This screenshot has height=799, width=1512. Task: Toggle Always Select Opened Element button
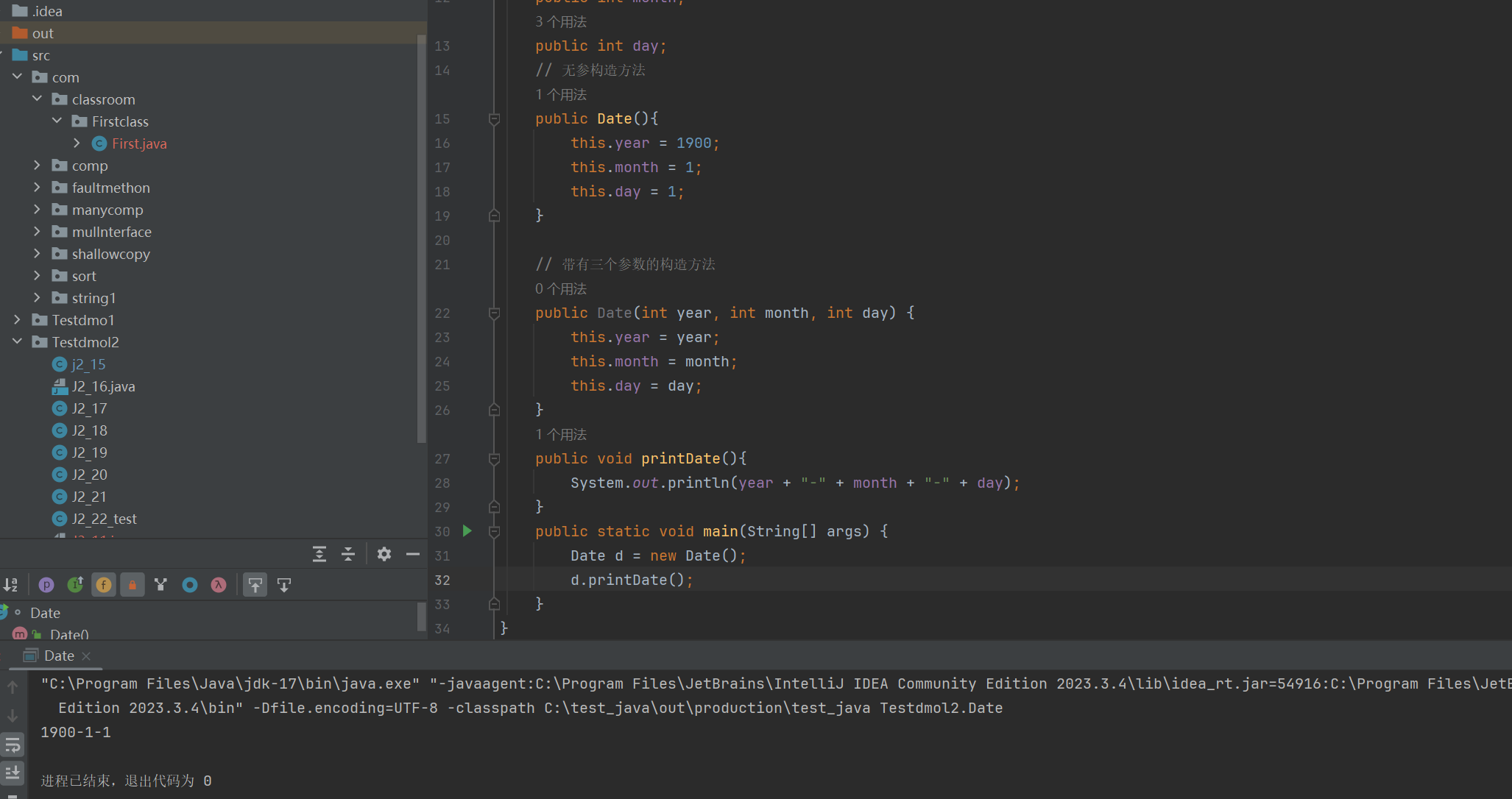(255, 585)
